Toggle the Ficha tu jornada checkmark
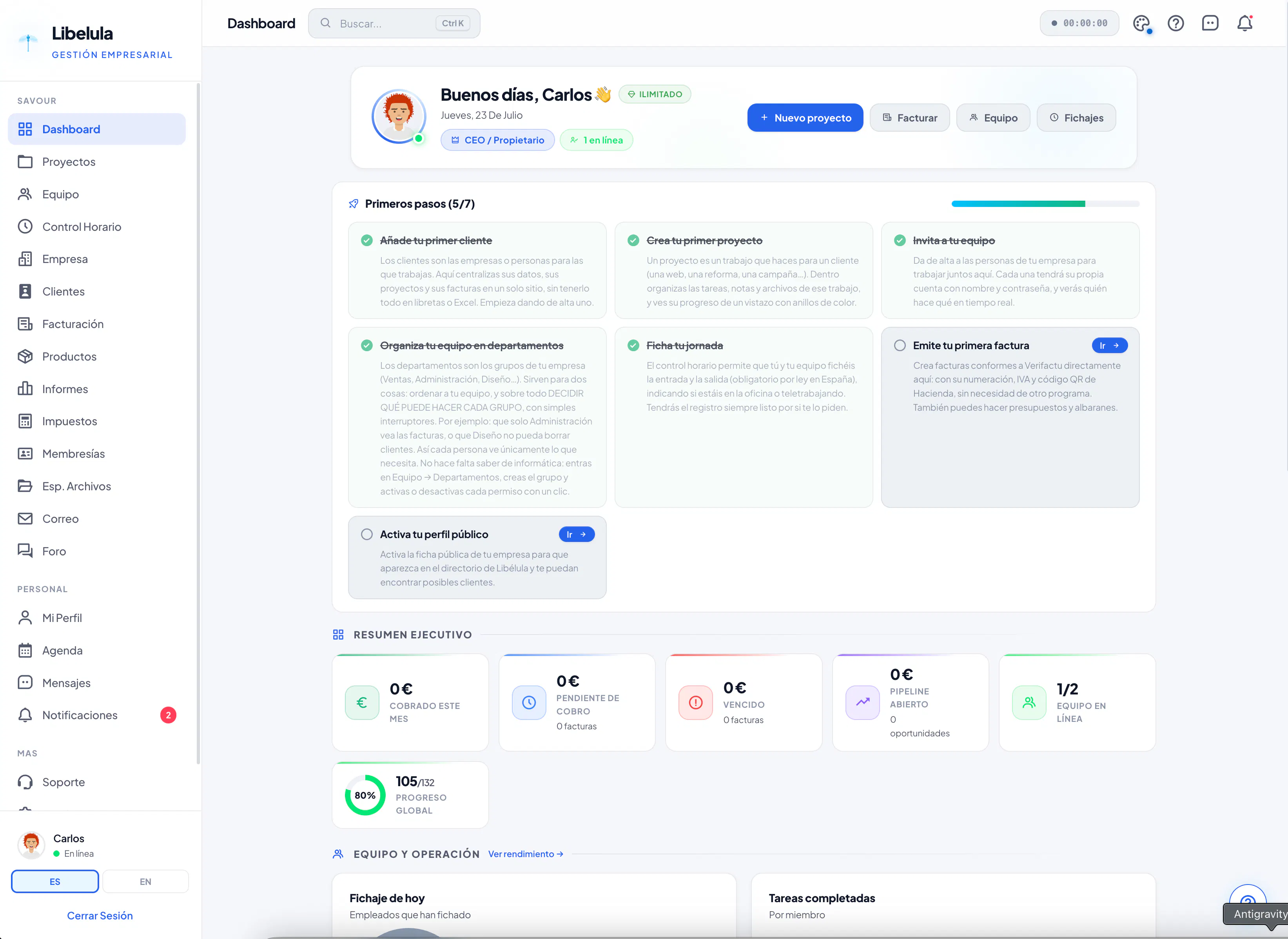 pos(633,345)
